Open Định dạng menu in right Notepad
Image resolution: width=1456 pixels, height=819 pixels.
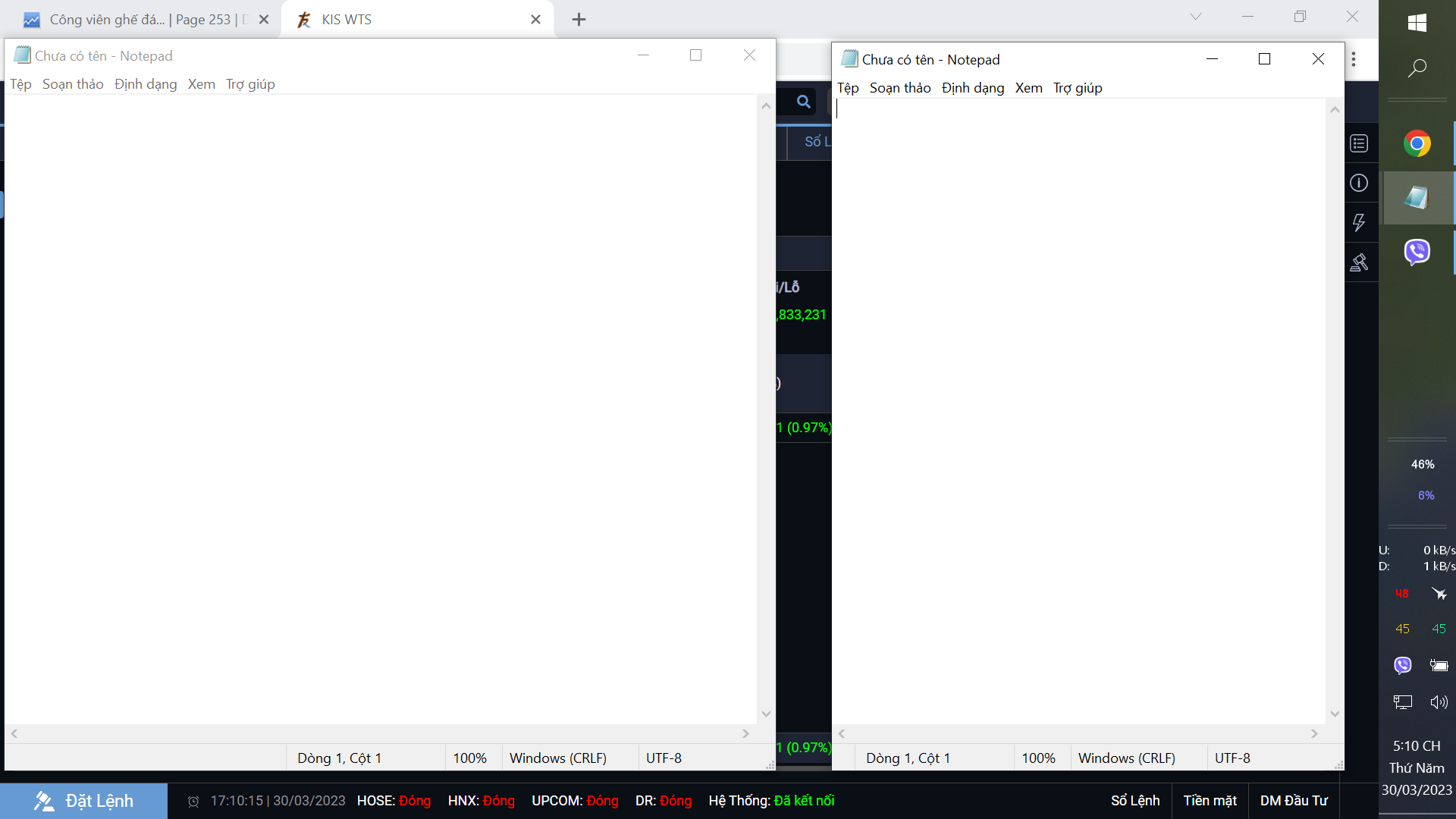click(x=972, y=88)
